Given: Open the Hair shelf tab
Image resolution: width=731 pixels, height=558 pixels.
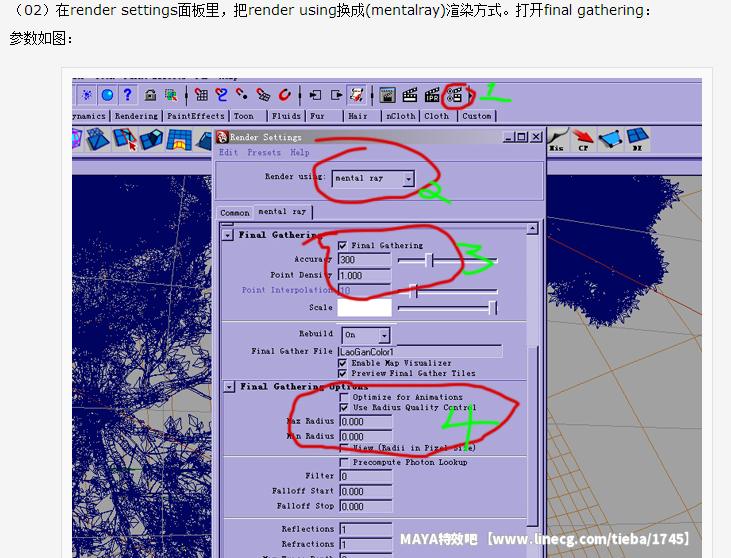Looking at the screenshot, I should tap(362, 116).
